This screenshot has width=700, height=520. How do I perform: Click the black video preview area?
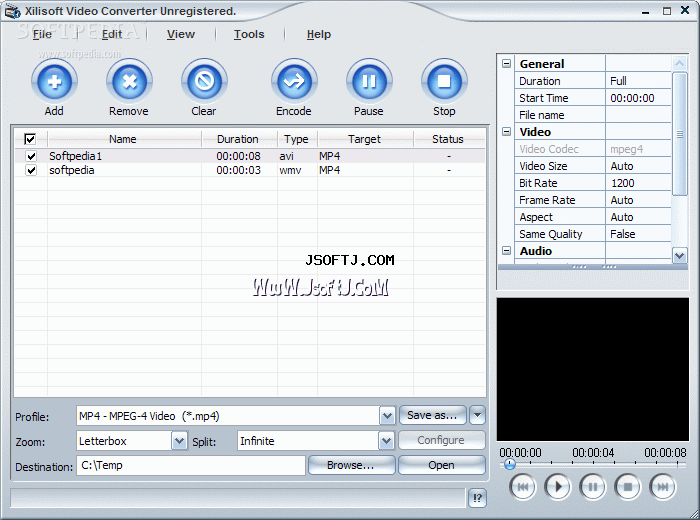[x=592, y=370]
